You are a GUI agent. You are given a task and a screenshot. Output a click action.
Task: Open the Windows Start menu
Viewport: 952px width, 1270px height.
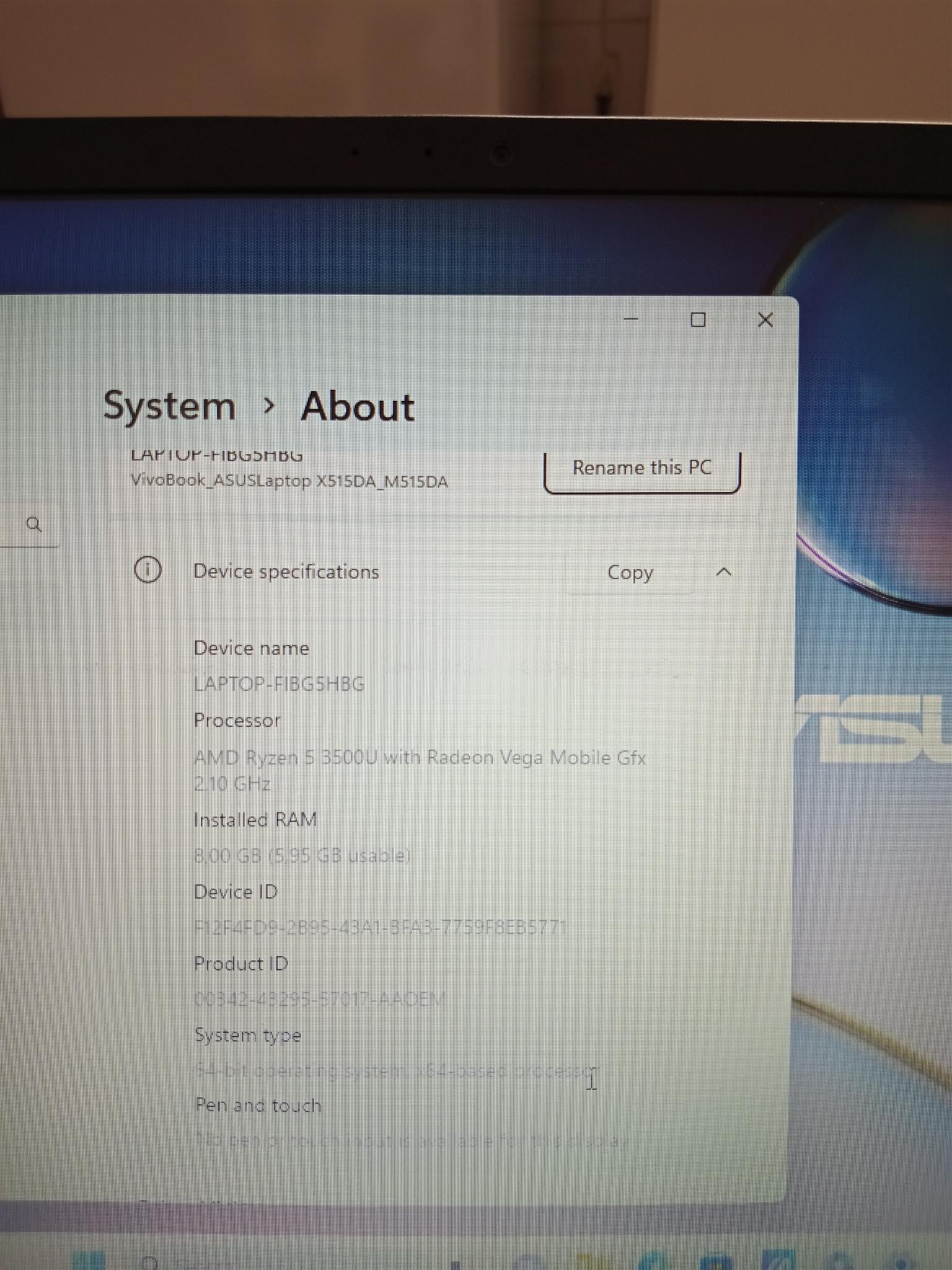[88, 1261]
